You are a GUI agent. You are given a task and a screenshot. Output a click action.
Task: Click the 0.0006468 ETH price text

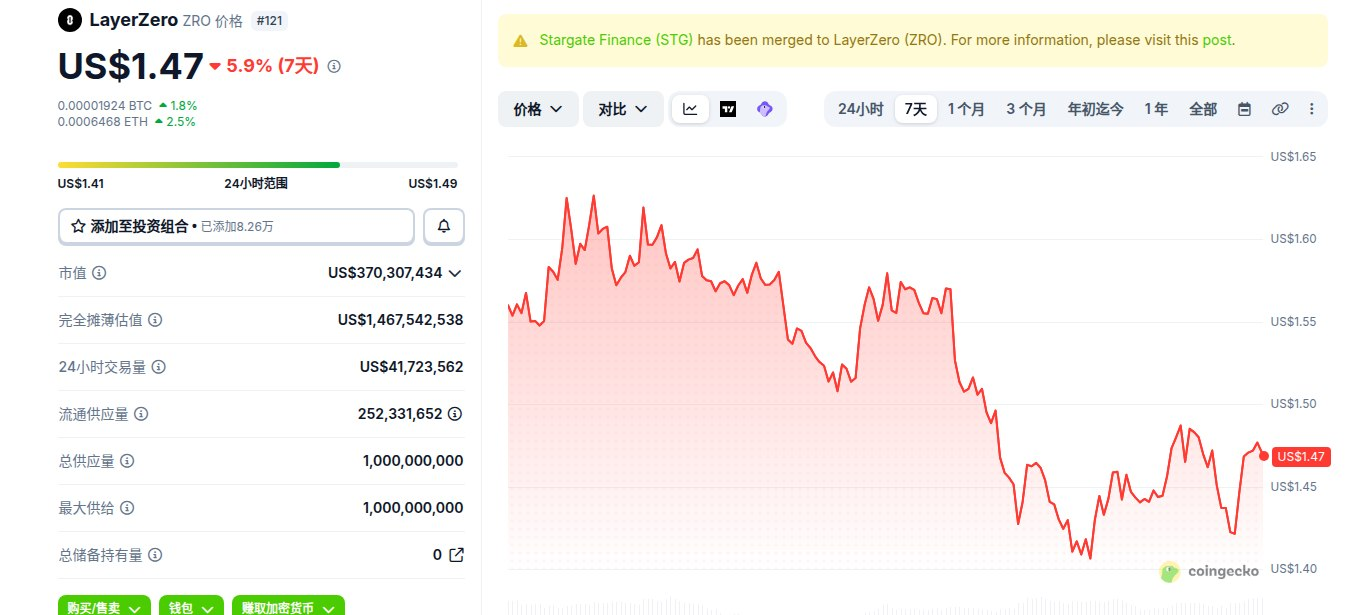point(103,122)
